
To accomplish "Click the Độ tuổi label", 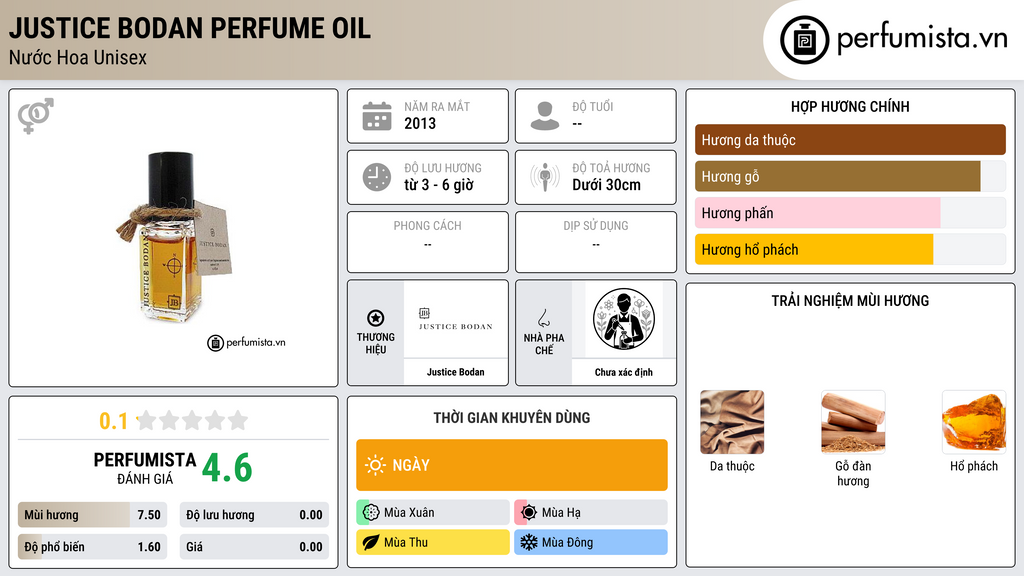I will (x=593, y=106).
